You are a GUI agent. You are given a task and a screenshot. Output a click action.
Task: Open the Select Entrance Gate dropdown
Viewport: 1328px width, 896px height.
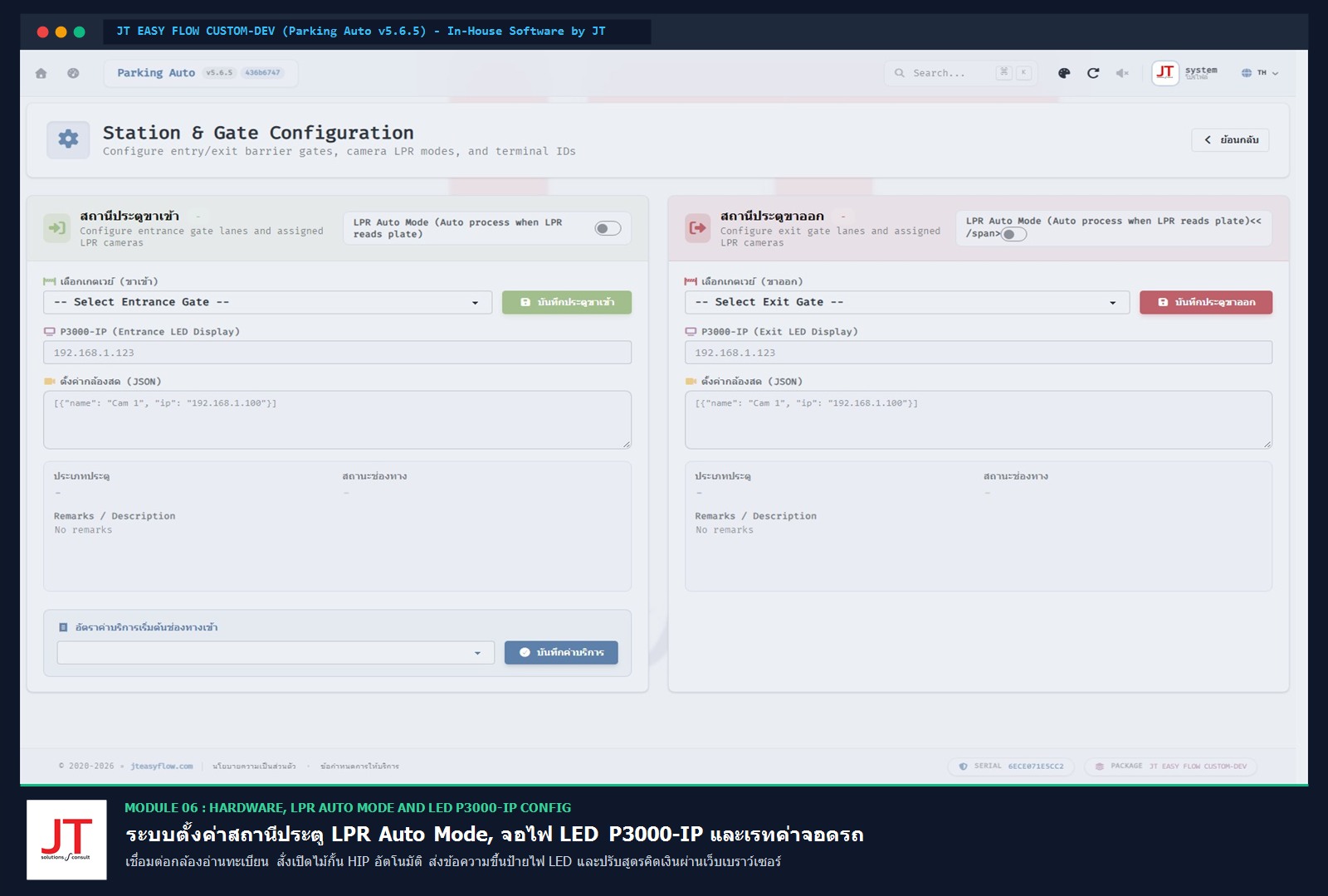pyautogui.click(x=267, y=302)
